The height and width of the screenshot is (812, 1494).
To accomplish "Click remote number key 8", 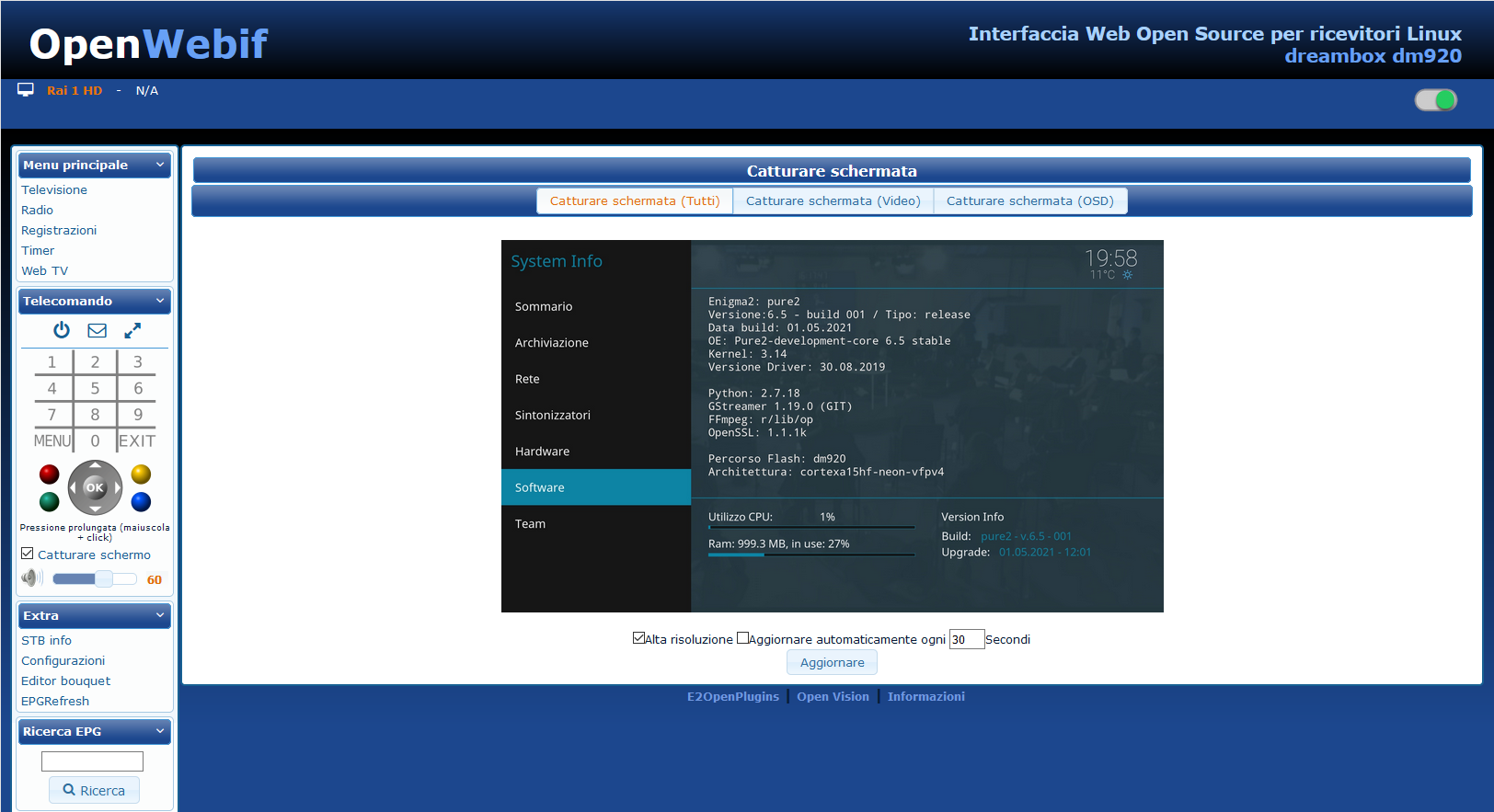I will point(95,415).
